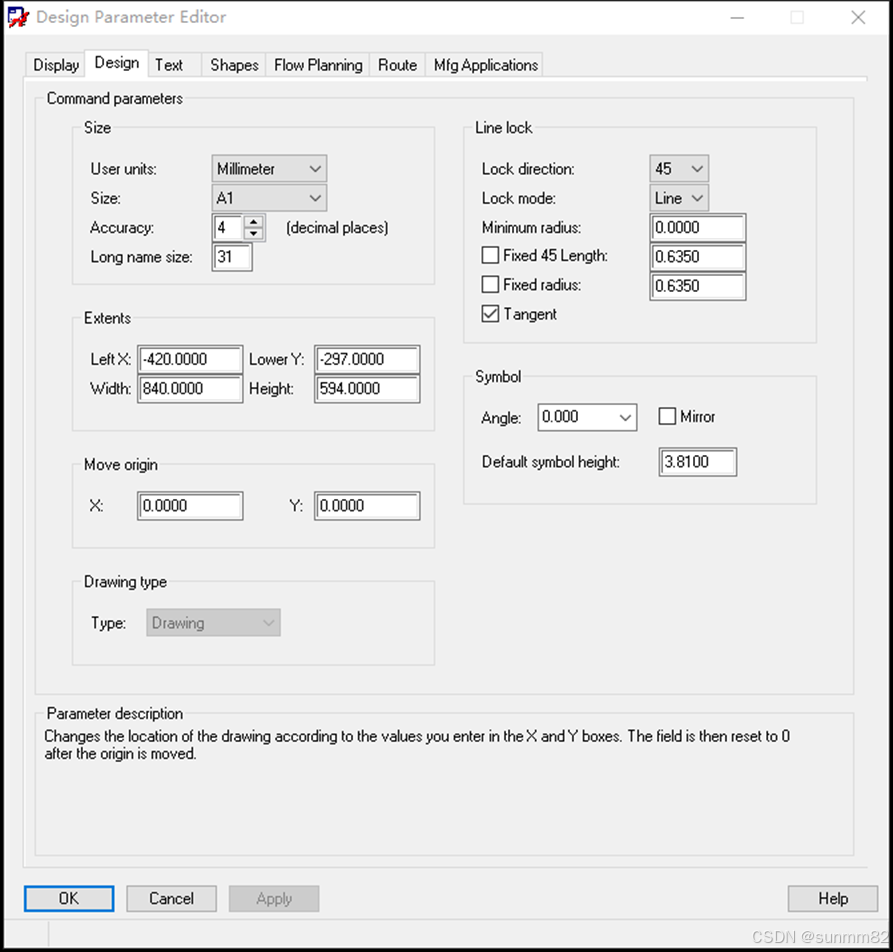Switch to the Flow Planning tab
This screenshot has height=952, width=893.
(317, 65)
